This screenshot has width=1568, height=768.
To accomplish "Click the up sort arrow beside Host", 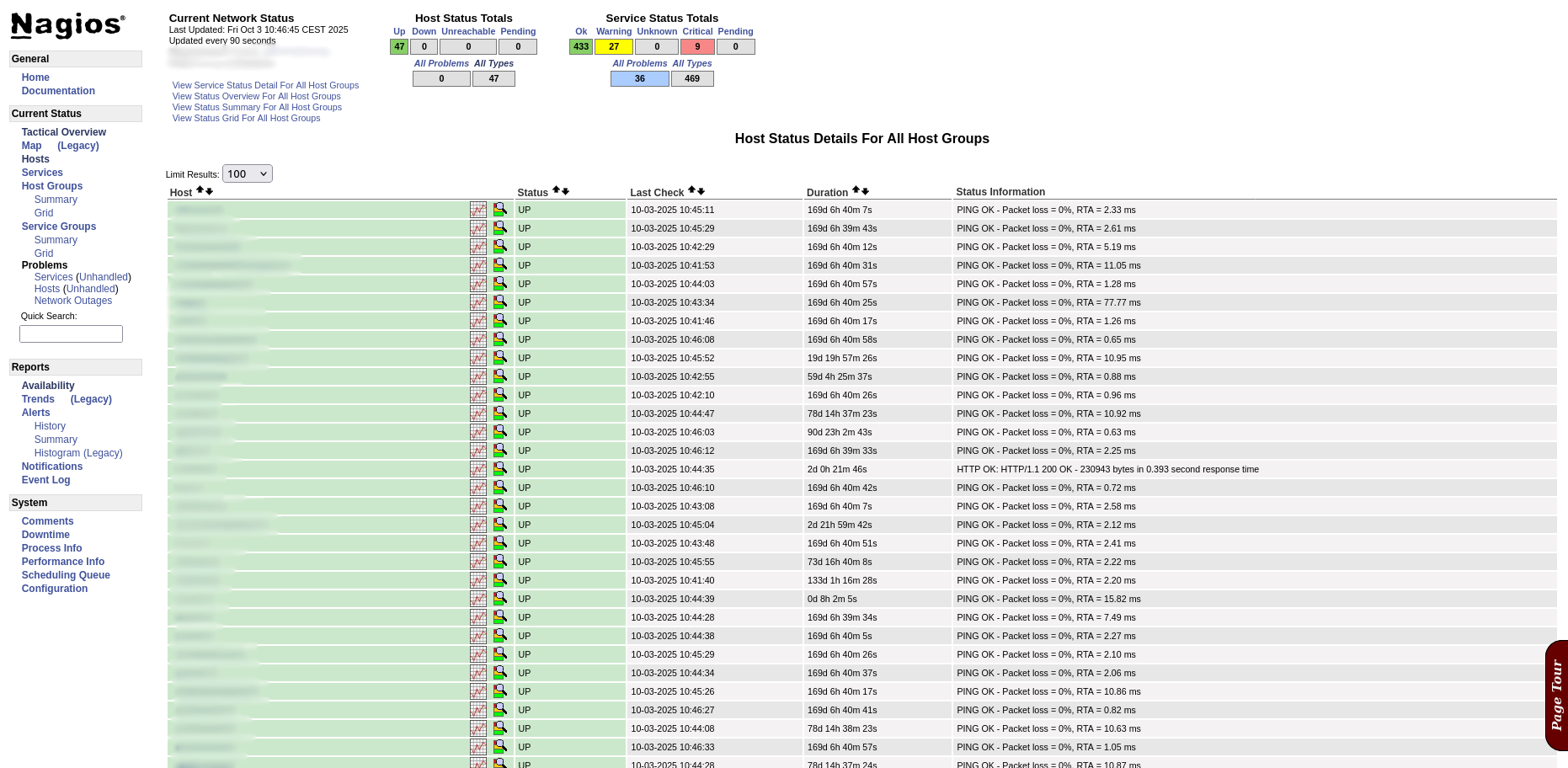I will coord(200,191).
